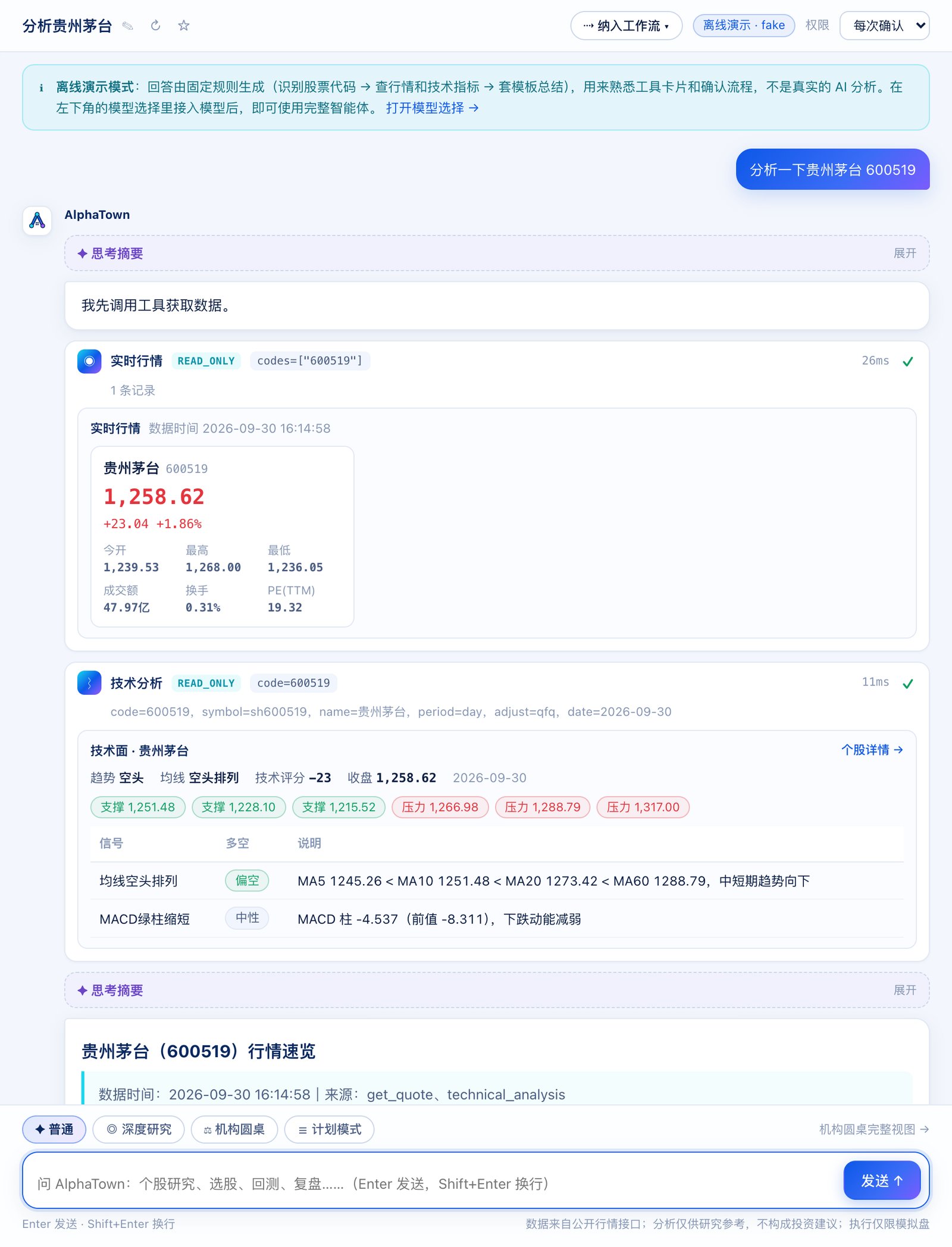Click PE(TTM) value 19.32
952x1247 pixels.
(284, 607)
